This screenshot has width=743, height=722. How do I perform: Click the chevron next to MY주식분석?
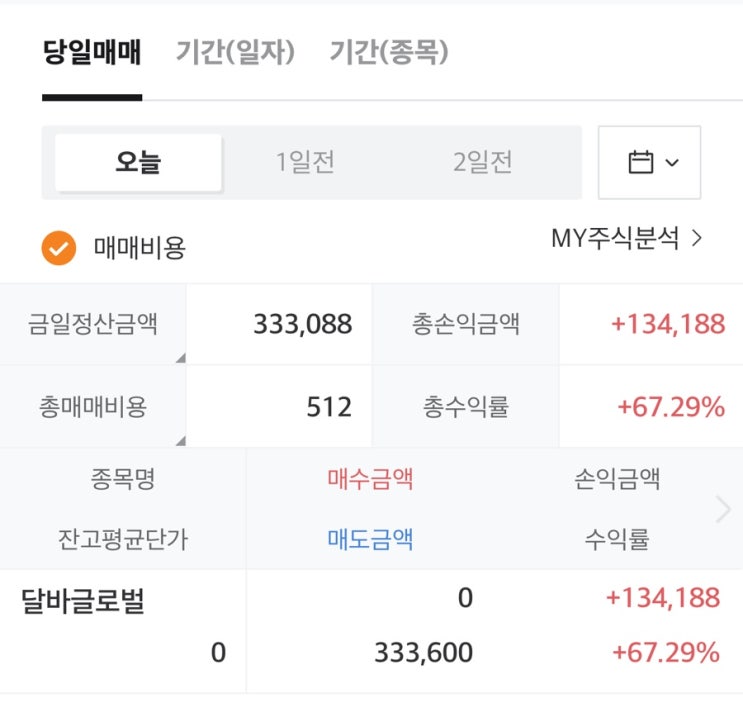pos(697,238)
